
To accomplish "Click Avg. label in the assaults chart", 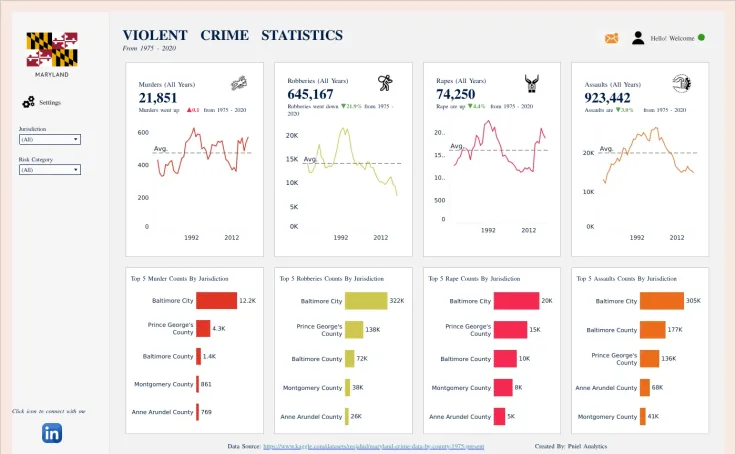I will 606,148.
